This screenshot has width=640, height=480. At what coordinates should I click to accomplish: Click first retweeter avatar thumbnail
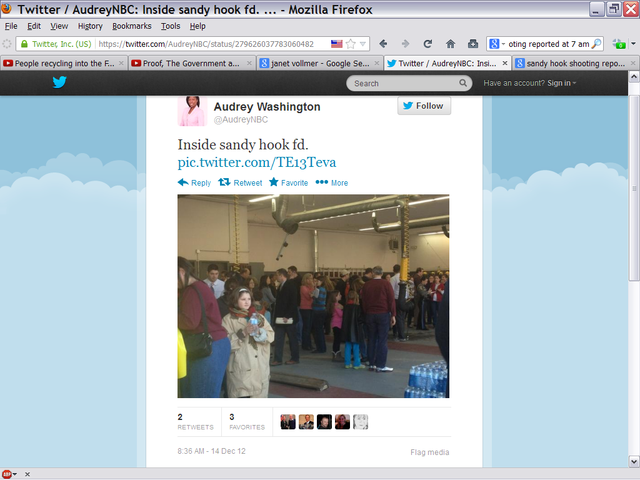[288, 422]
